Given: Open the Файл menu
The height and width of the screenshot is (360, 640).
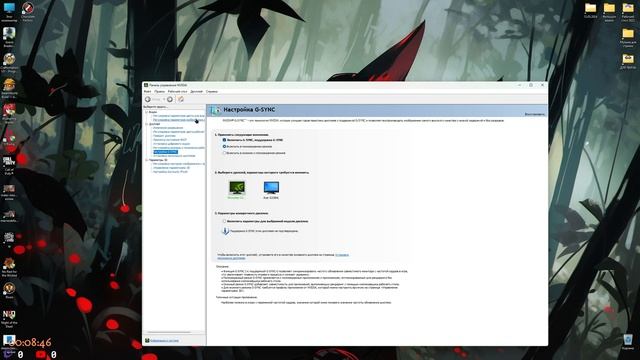Looking at the screenshot, I should (147, 91).
